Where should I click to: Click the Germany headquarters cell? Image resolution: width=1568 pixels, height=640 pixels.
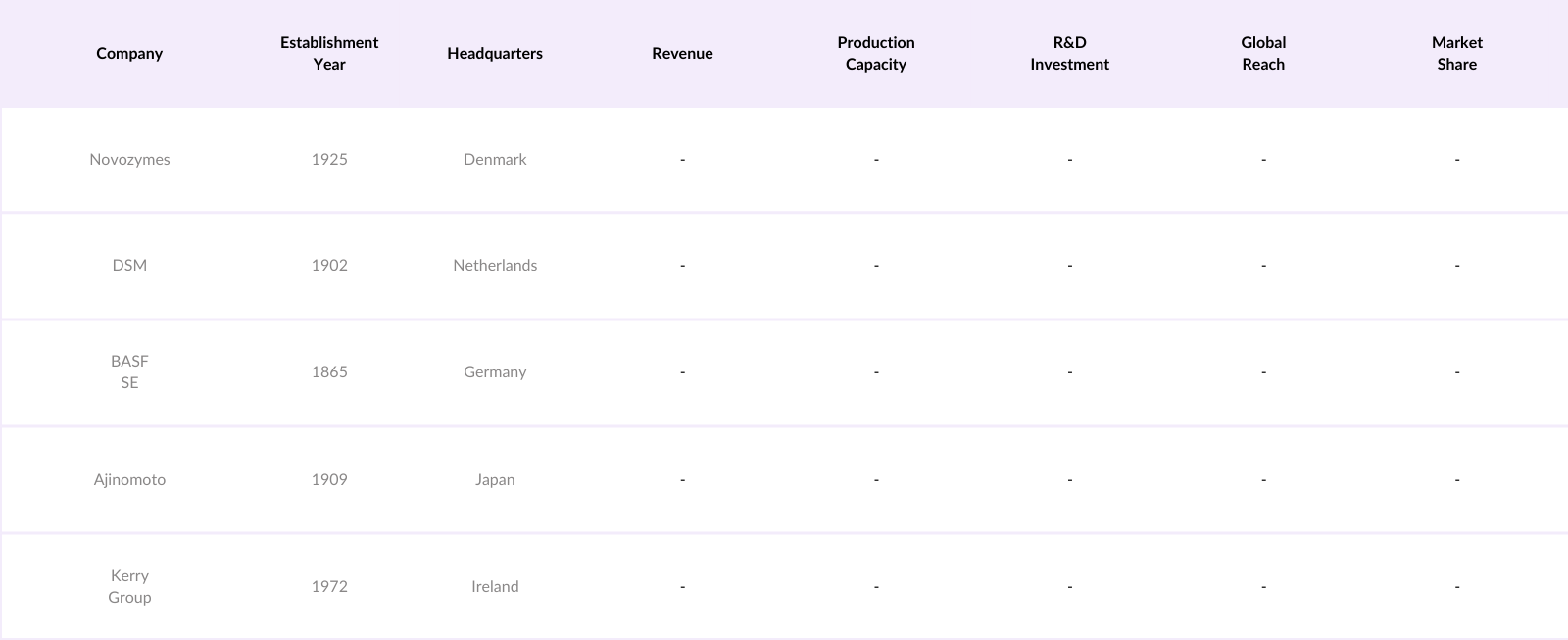[x=495, y=371]
